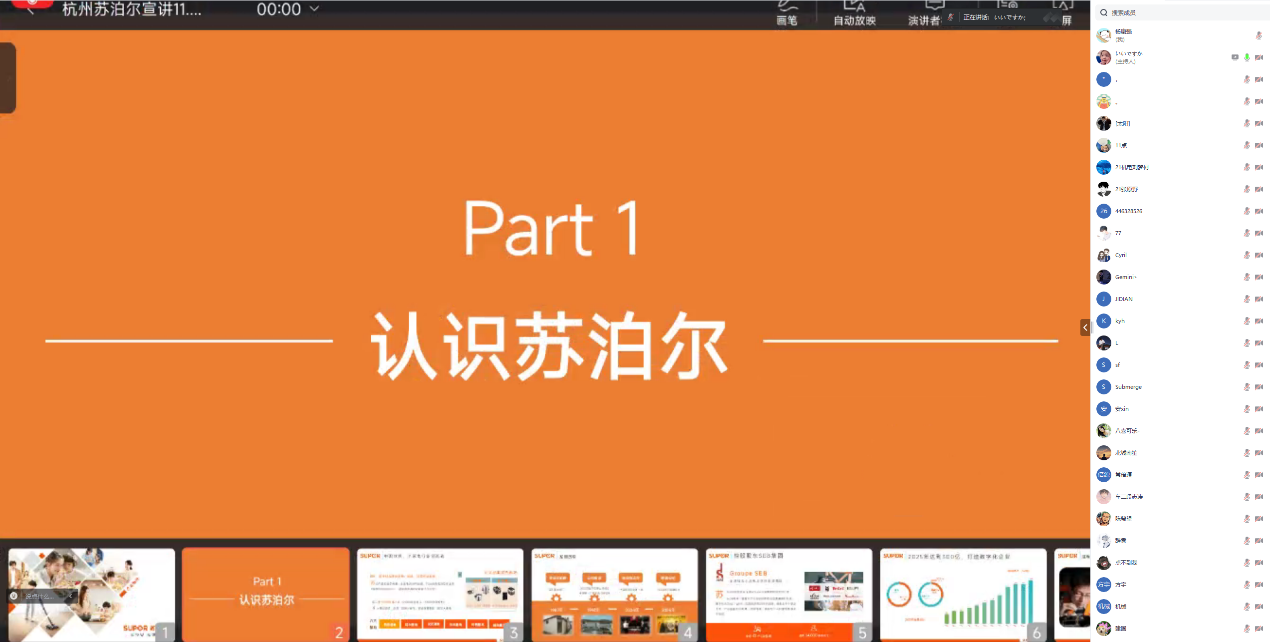Jump to slide 5 Groupe SEB thumbnail
This screenshot has width=1270, height=642.
(788, 594)
